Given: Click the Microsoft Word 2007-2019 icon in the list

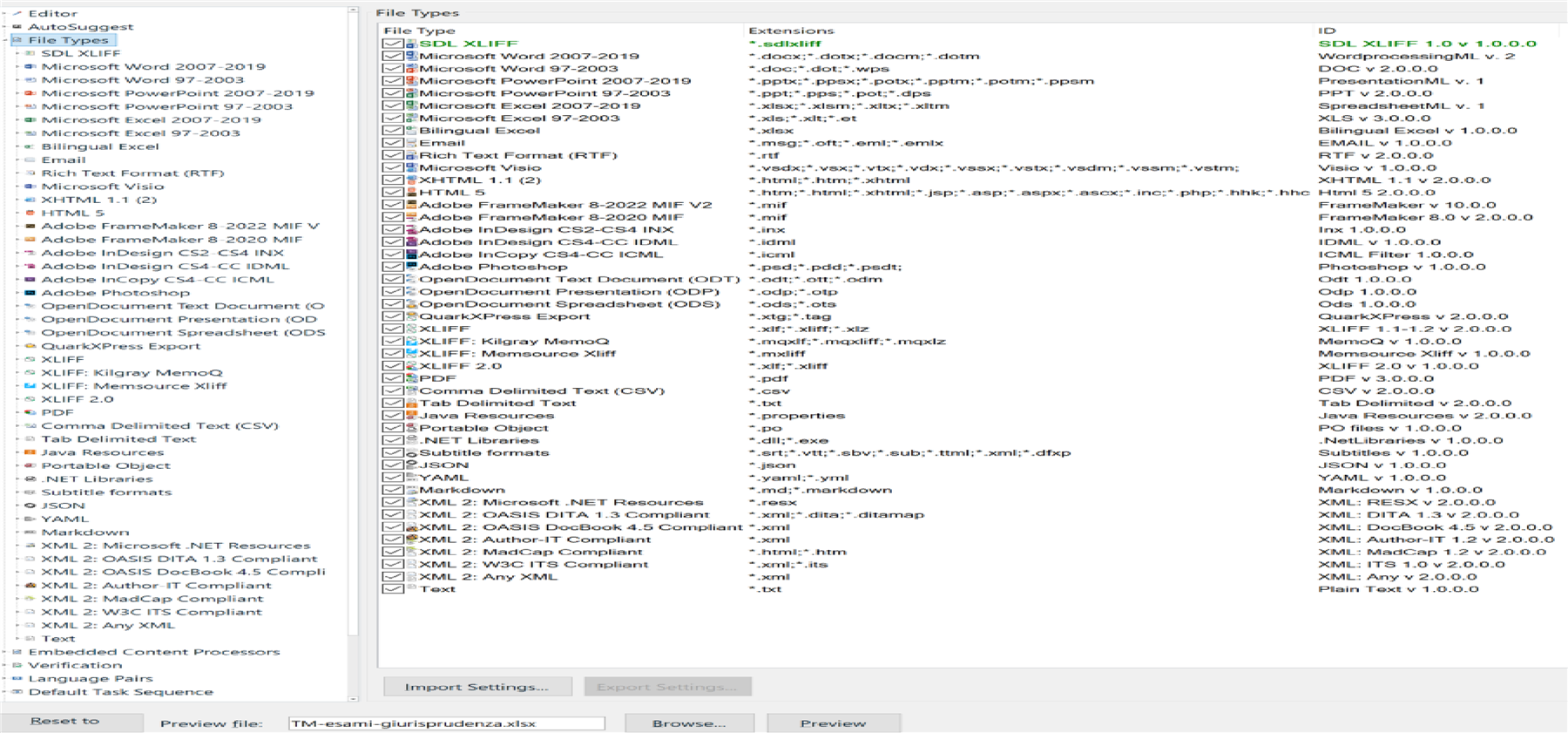Looking at the screenshot, I should click(411, 56).
